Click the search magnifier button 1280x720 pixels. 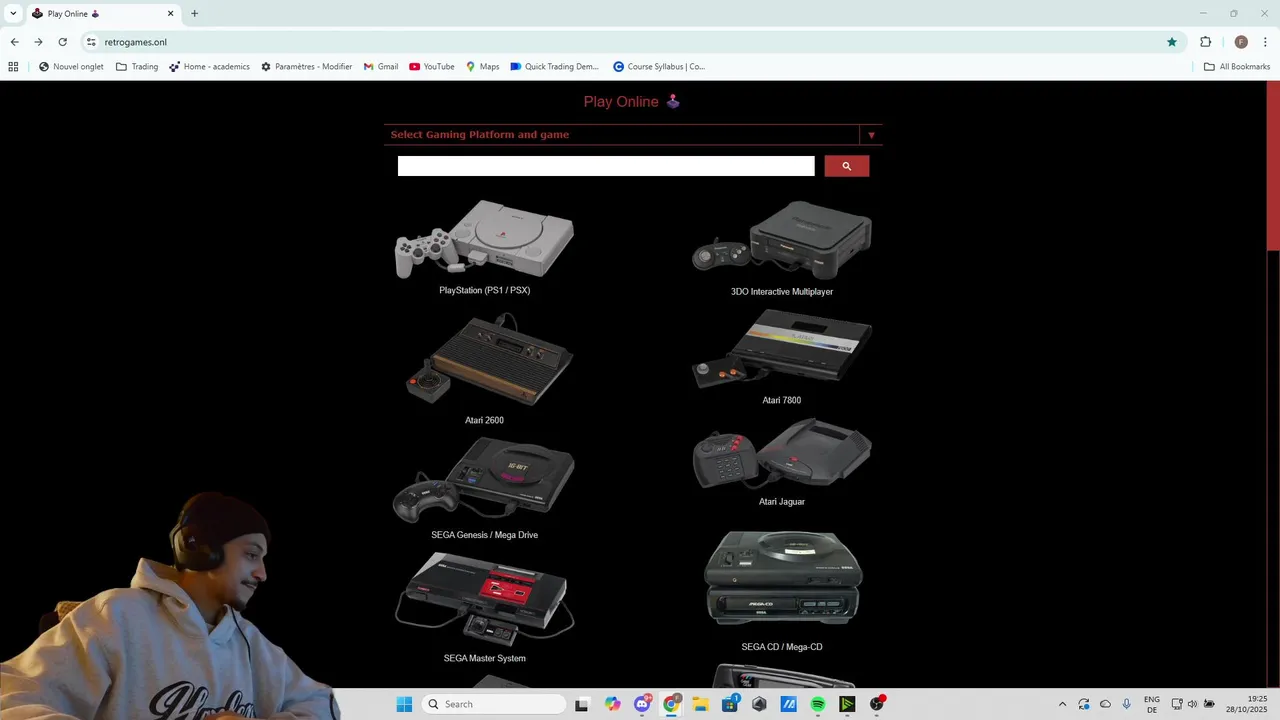tap(846, 166)
